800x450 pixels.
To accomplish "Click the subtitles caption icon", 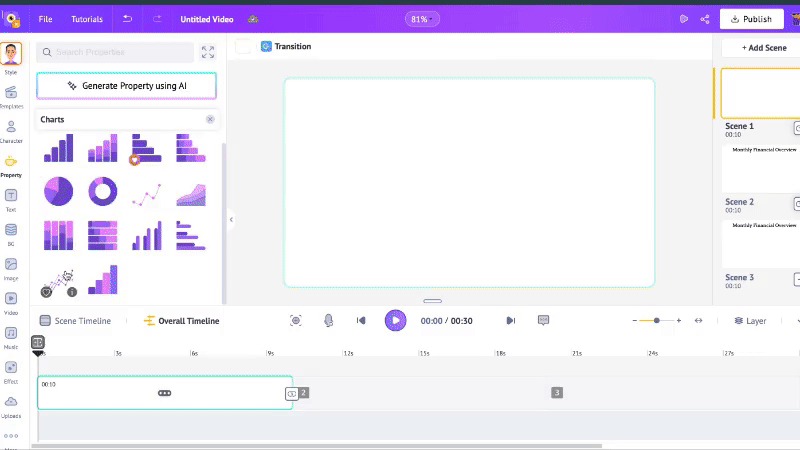I will (x=543, y=320).
